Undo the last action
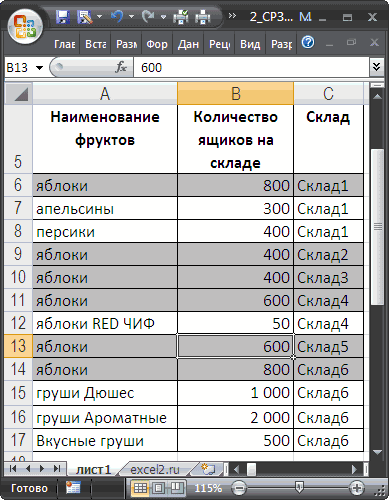This screenshot has width=389, height=500. tap(117, 16)
